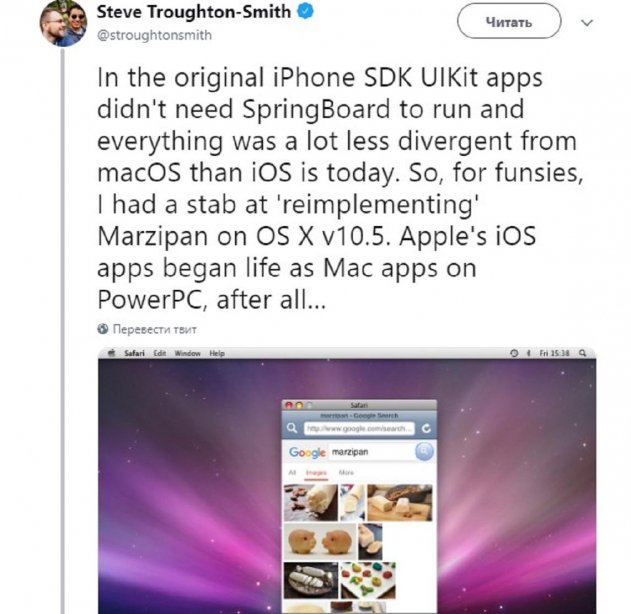Click the search magnifier left of the URL field
The height and width of the screenshot is (614, 631).
pyautogui.click(x=292, y=428)
